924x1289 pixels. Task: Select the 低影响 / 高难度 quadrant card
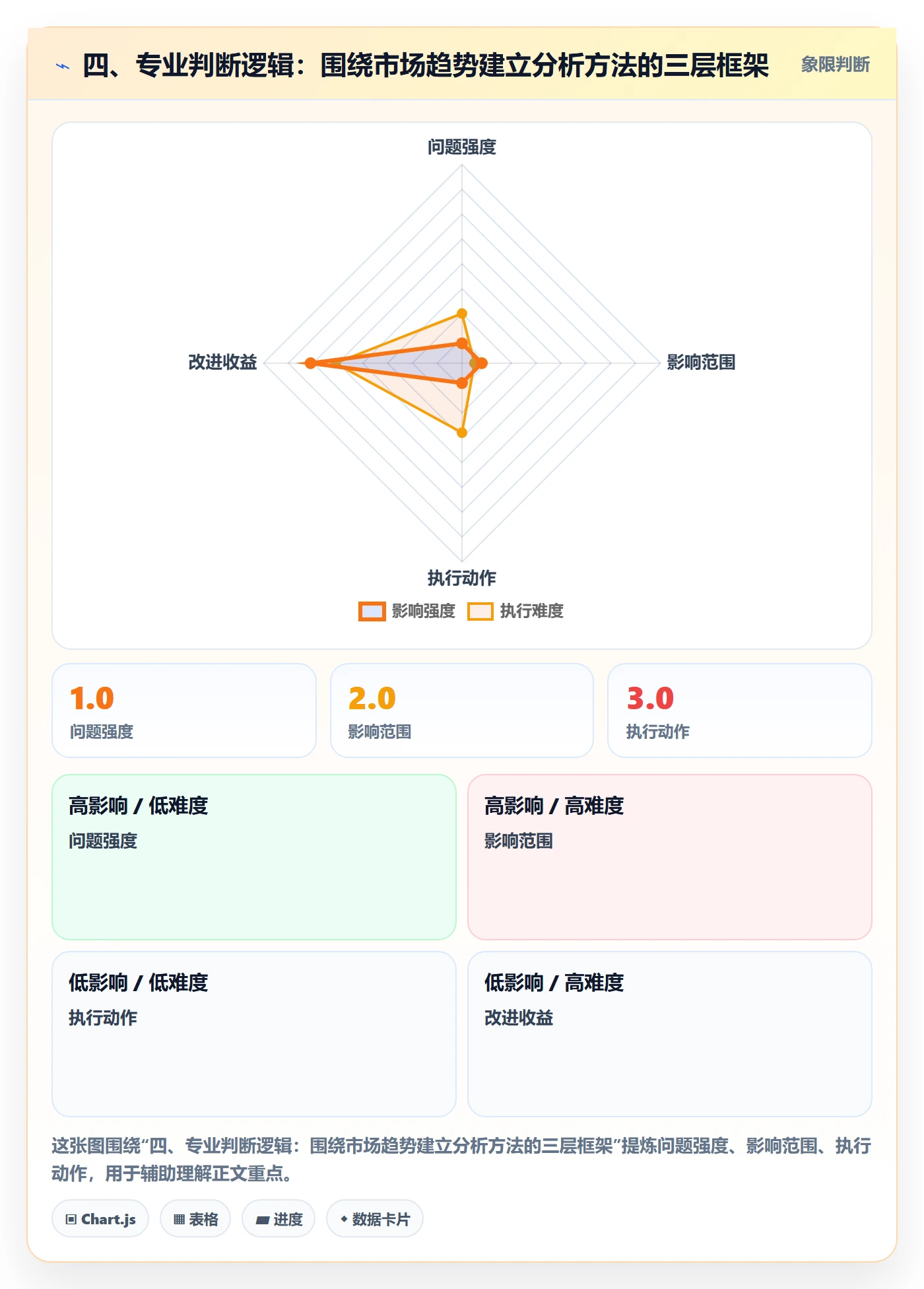[670, 1034]
